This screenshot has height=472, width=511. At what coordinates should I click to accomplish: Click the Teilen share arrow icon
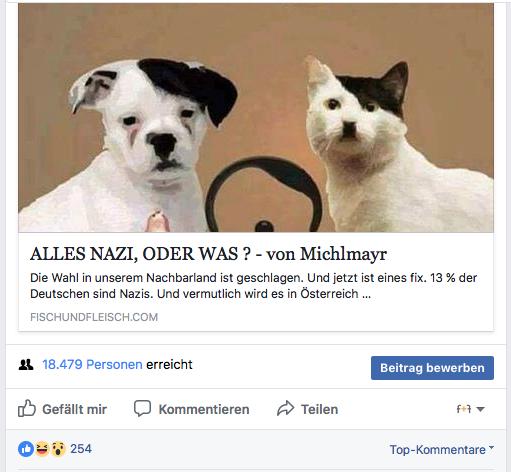[286, 409]
